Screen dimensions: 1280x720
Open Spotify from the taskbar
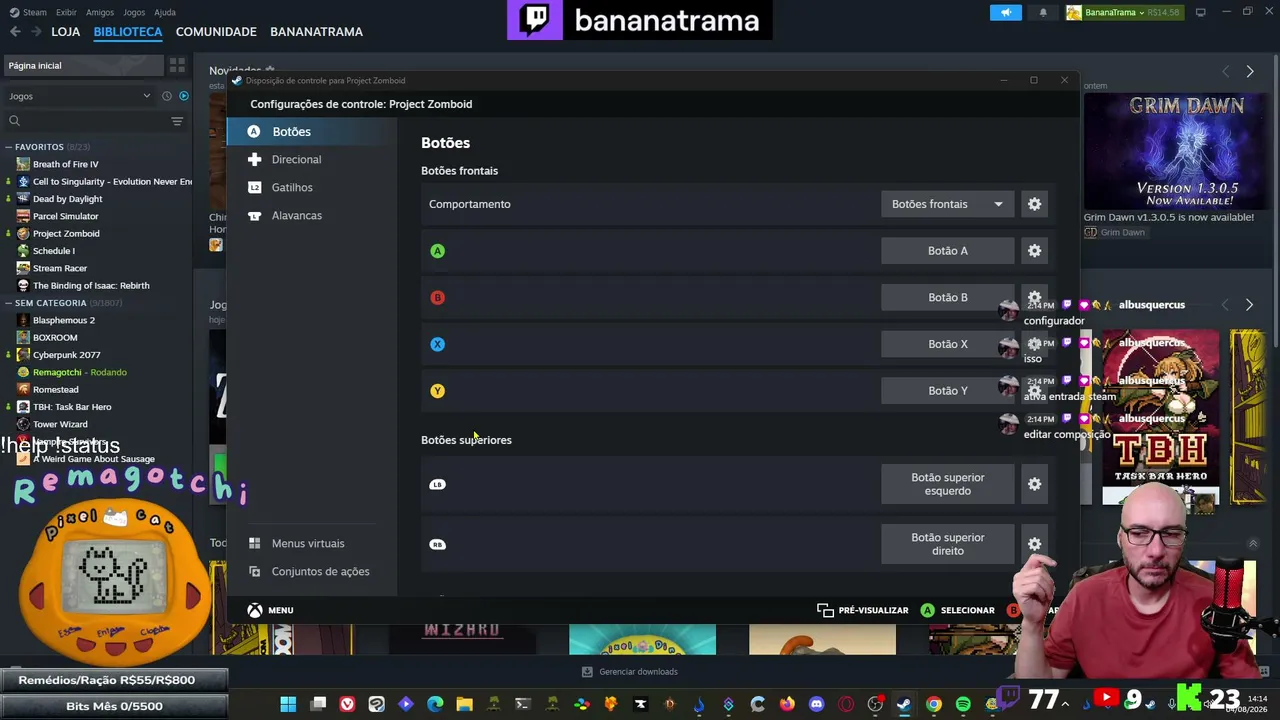pyautogui.click(x=963, y=704)
